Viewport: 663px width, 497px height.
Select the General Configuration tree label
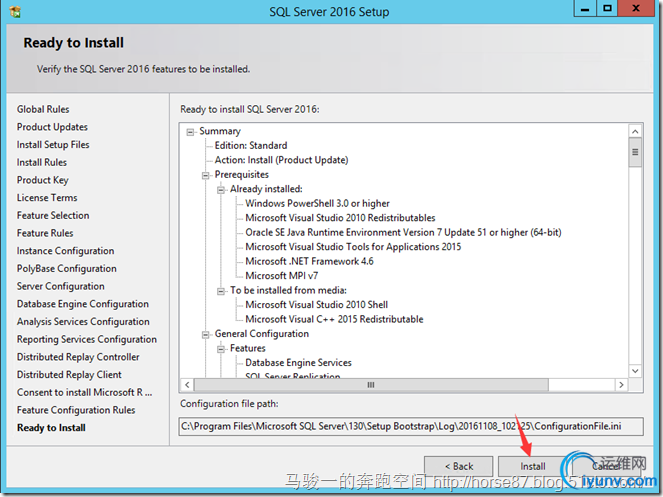(x=262, y=334)
